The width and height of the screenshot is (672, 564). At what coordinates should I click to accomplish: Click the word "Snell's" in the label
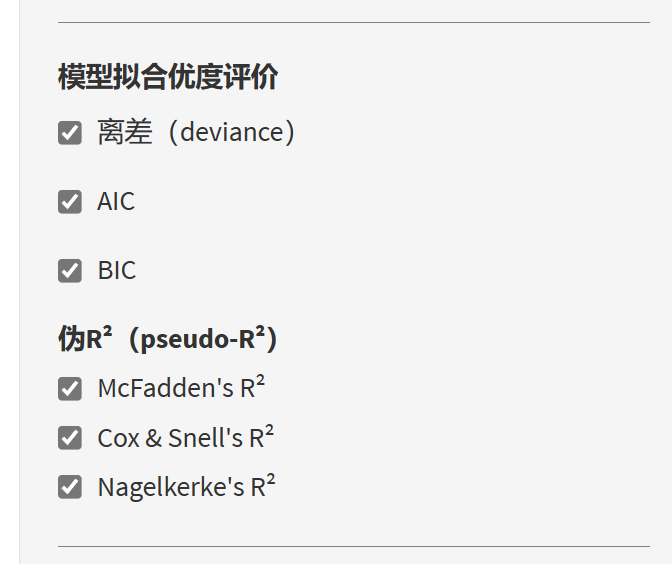[205, 438]
